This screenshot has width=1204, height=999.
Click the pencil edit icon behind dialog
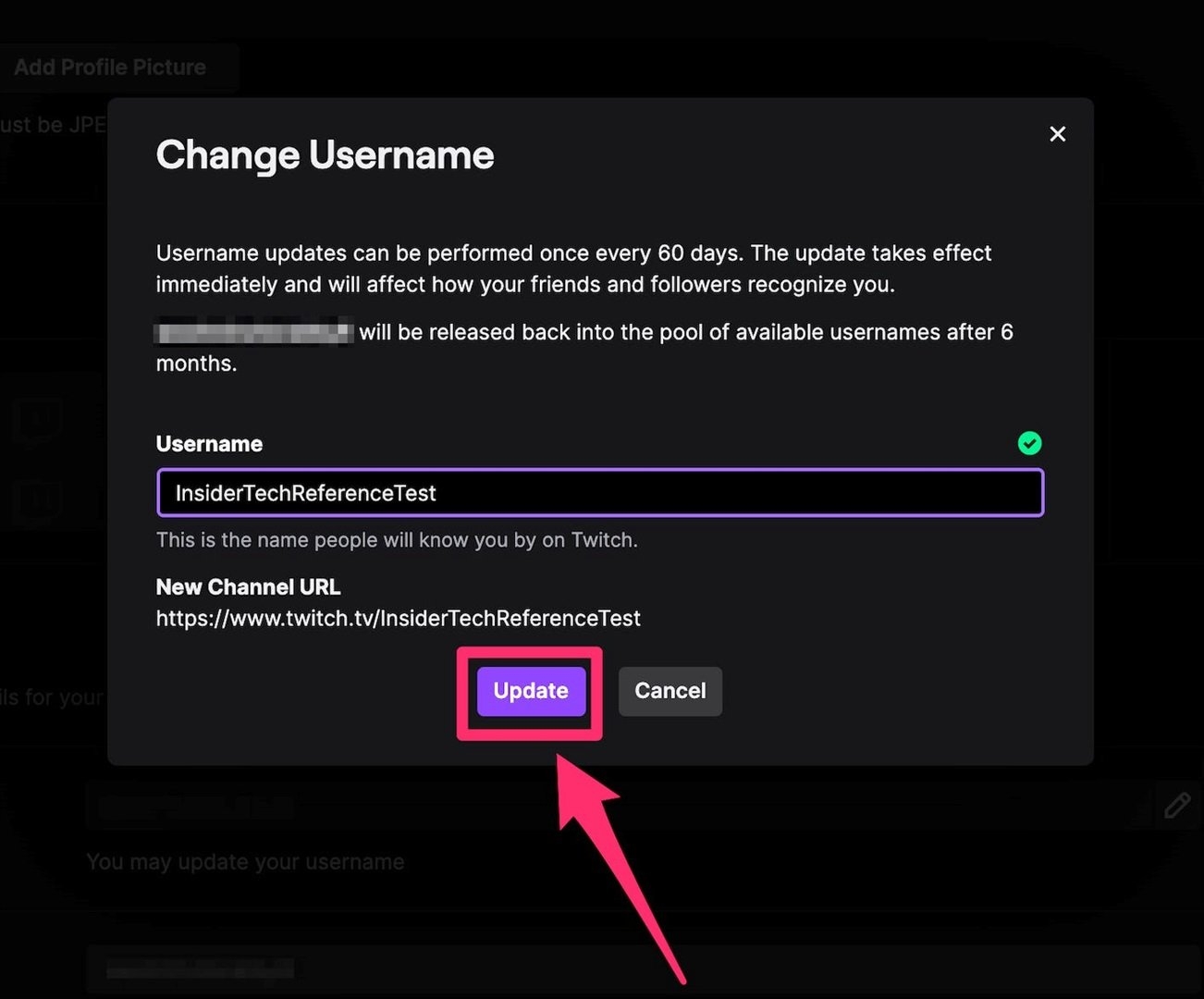point(1176,805)
